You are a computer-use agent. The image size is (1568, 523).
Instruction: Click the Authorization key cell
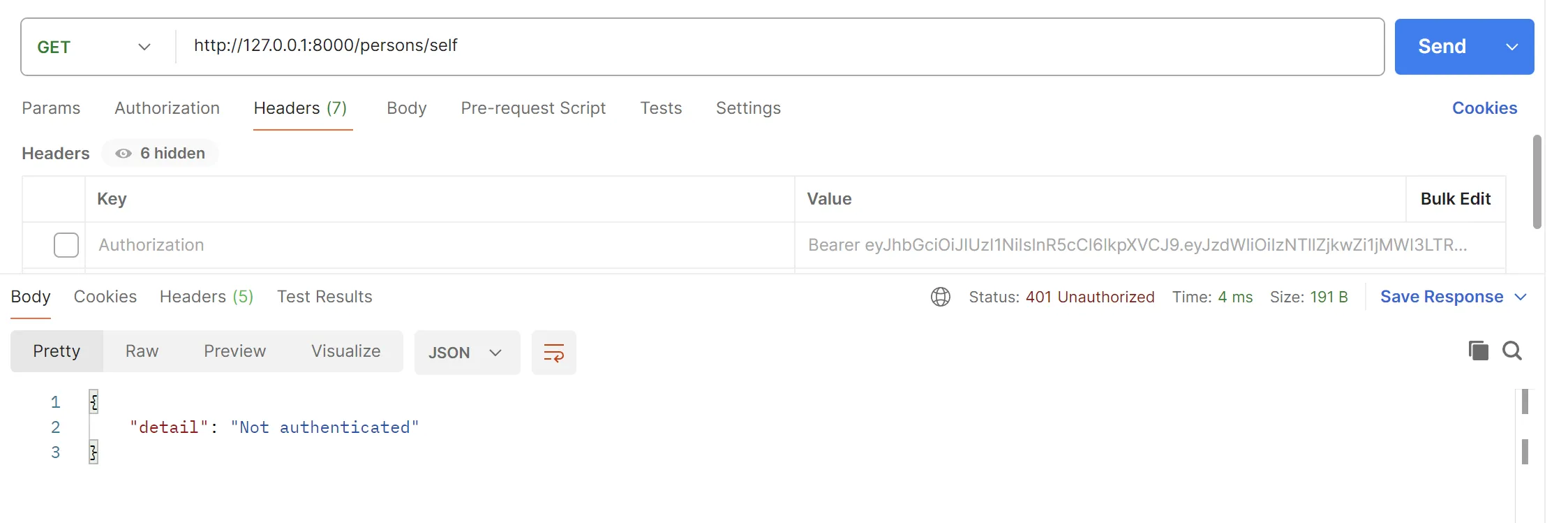[440, 245]
